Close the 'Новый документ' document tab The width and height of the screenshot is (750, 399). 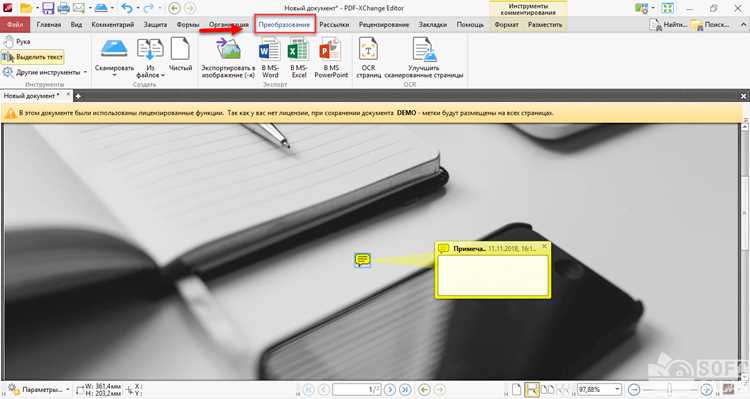coord(68,95)
